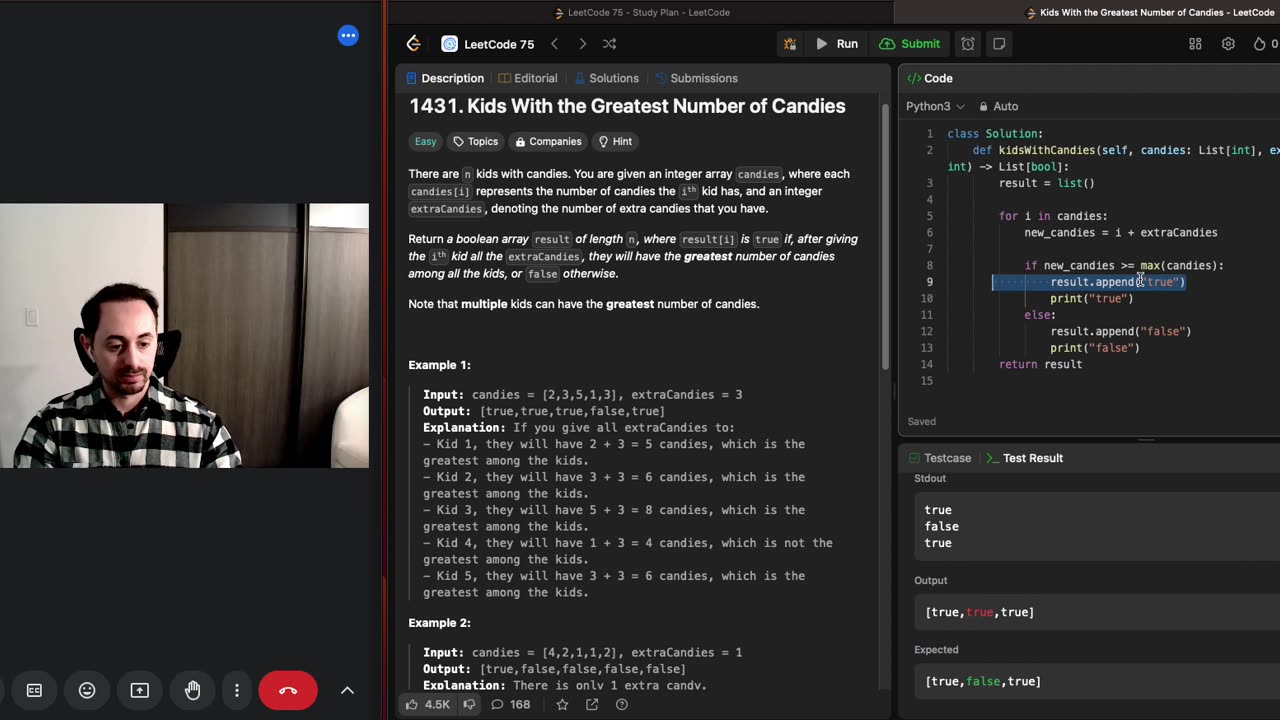Raise hand in the call
The width and height of the screenshot is (1280, 720).
192,690
